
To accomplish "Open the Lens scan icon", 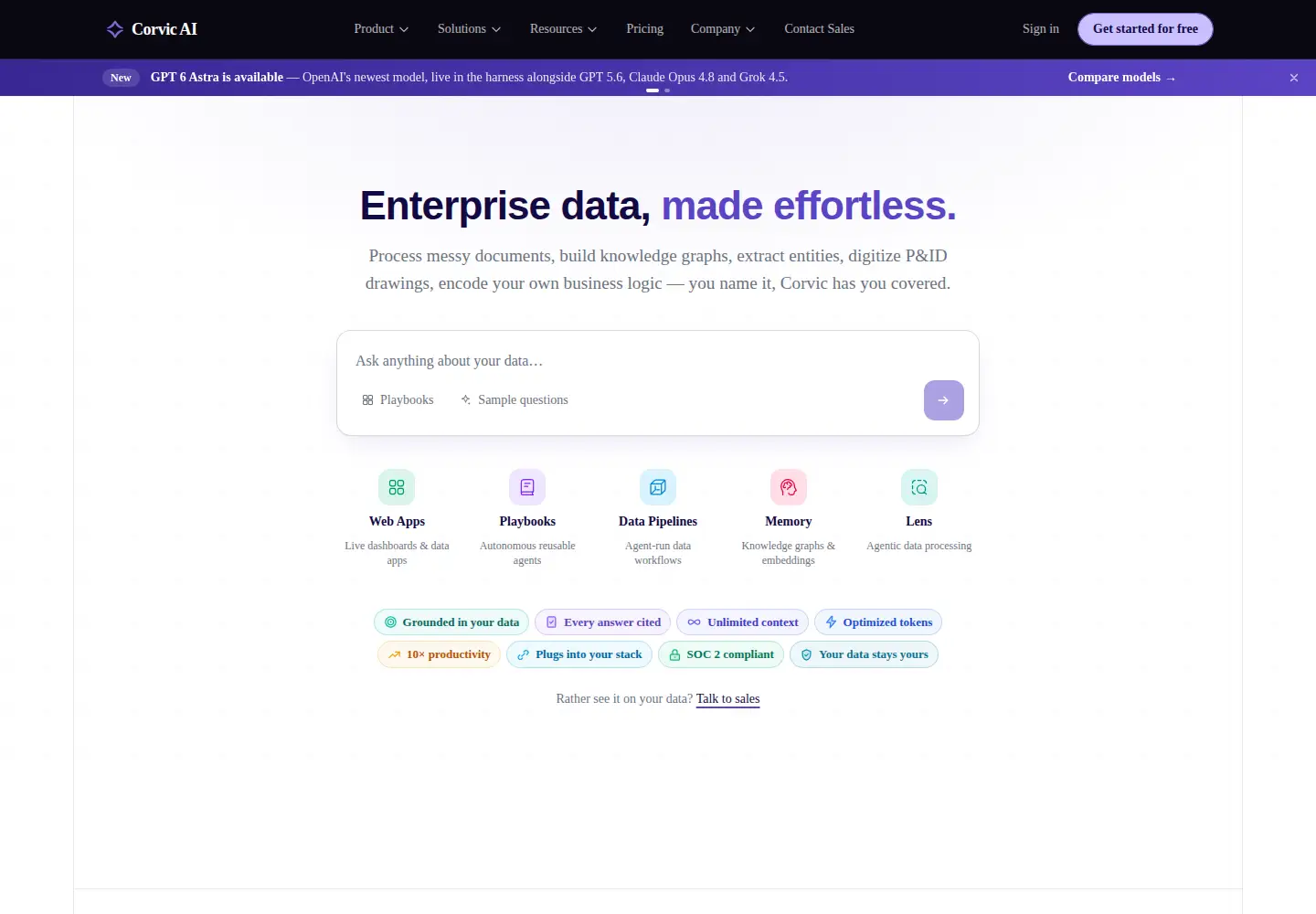I will point(919,487).
